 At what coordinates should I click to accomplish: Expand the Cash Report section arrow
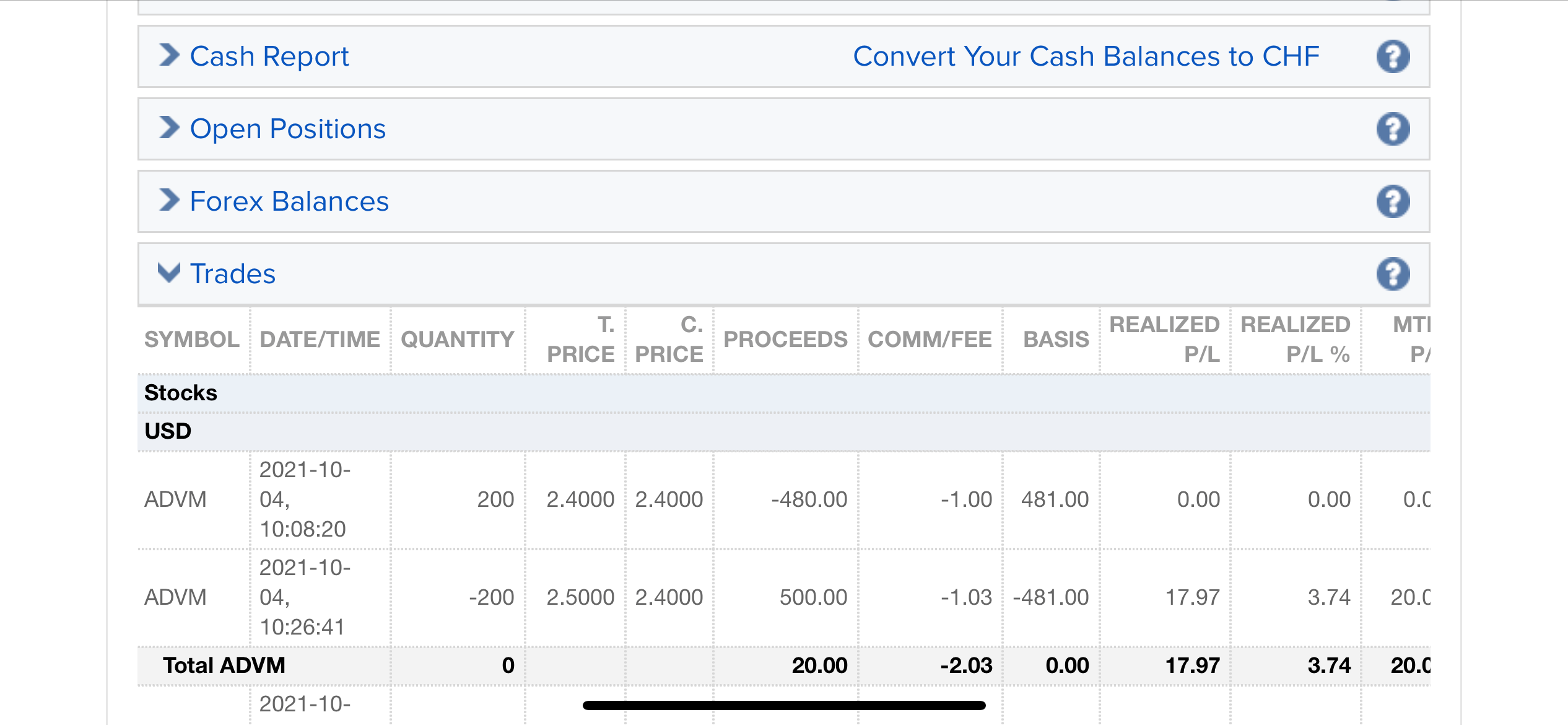point(168,56)
